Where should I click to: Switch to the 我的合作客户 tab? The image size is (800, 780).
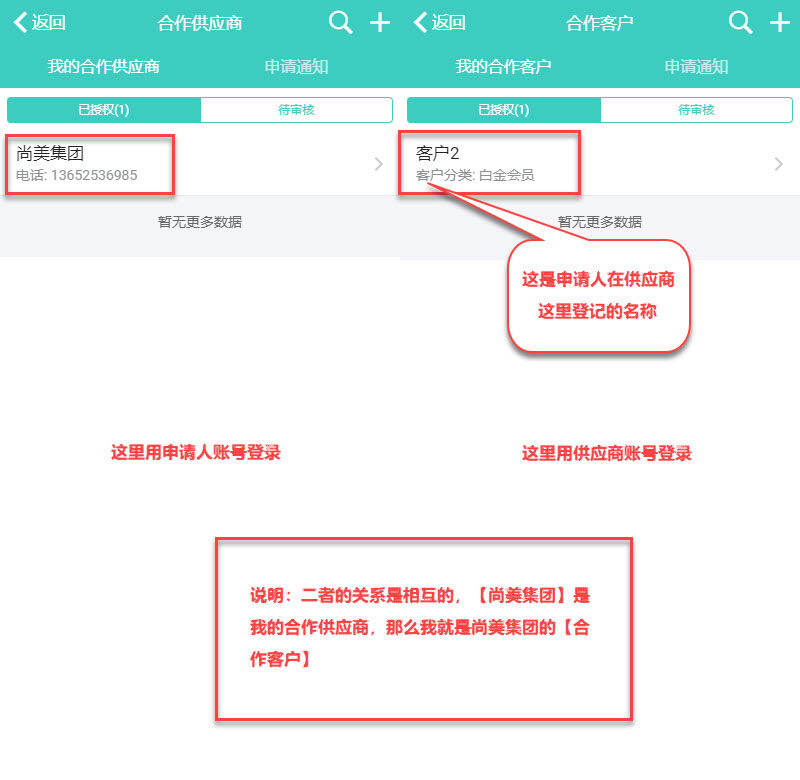point(503,67)
